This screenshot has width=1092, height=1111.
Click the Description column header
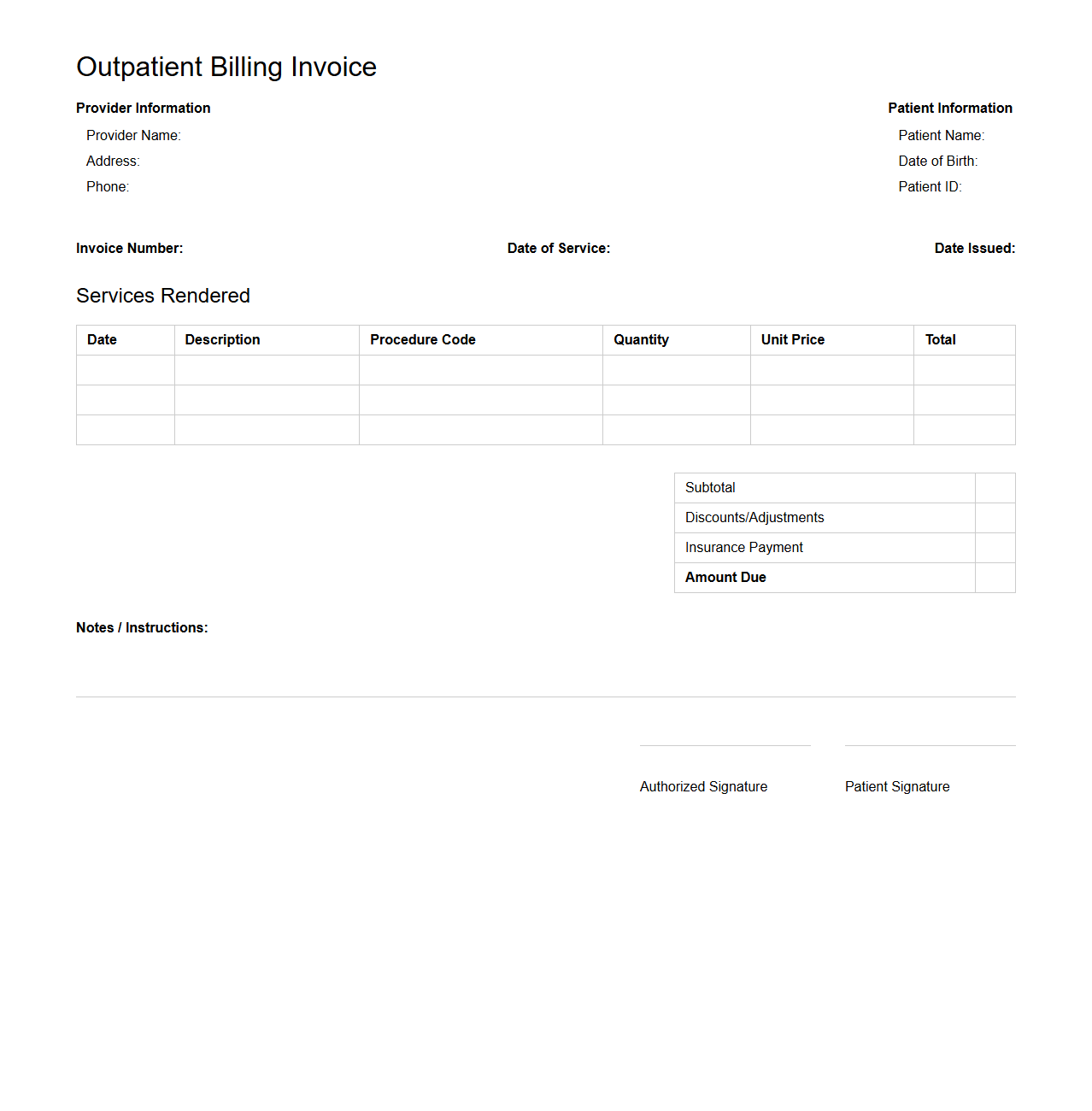pyautogui.click(x=222, y=340)
